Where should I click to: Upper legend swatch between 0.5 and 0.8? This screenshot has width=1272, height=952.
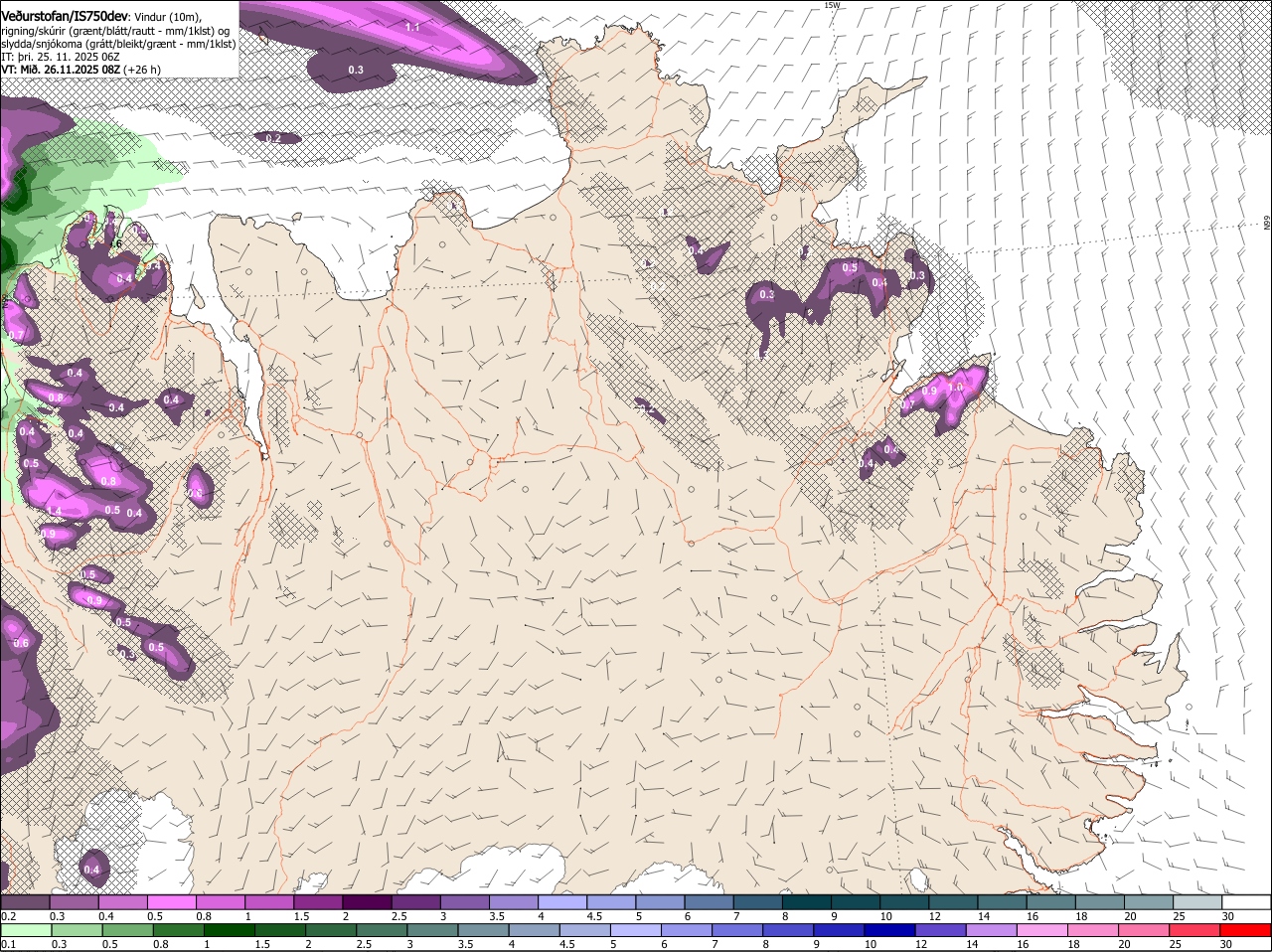coord(171,901)
